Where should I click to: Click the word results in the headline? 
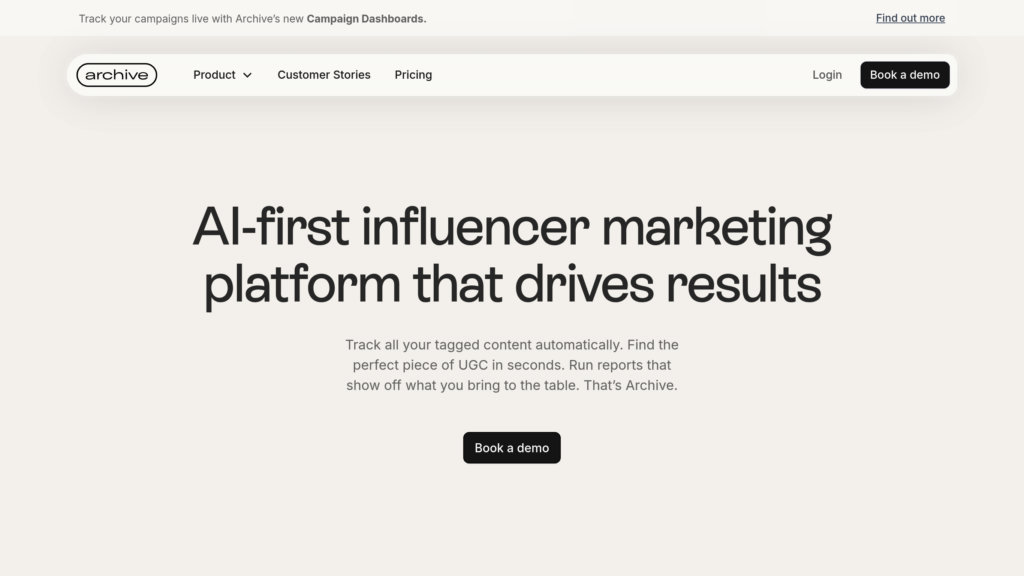click(743, 285)
